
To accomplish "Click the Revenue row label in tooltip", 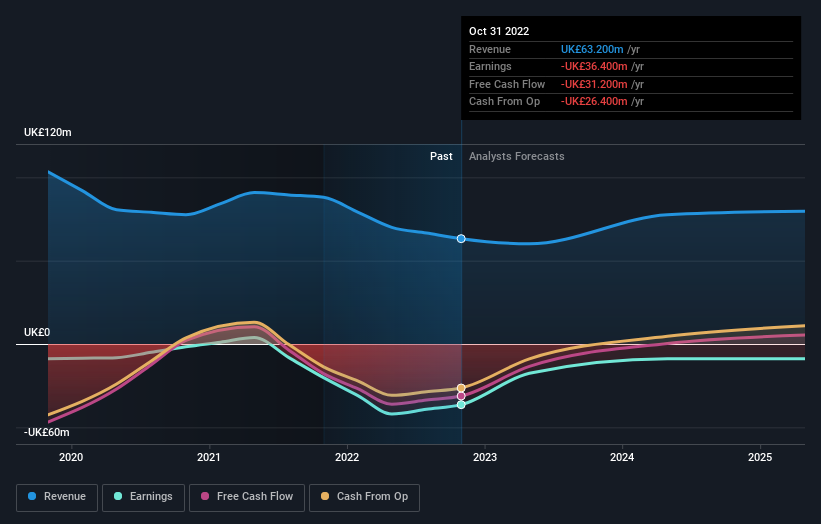I will 490,49.
